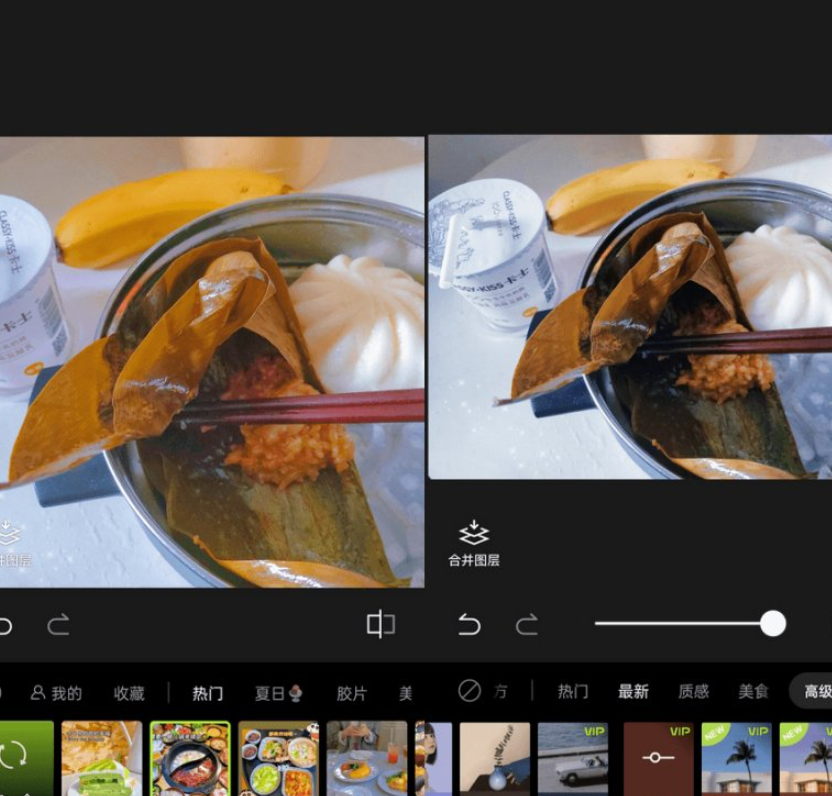The image size is (832, 796).
Task: Pick the multi-dish food tray filter thumbnail
Action: pyautogui.click(x=279, y=758)
